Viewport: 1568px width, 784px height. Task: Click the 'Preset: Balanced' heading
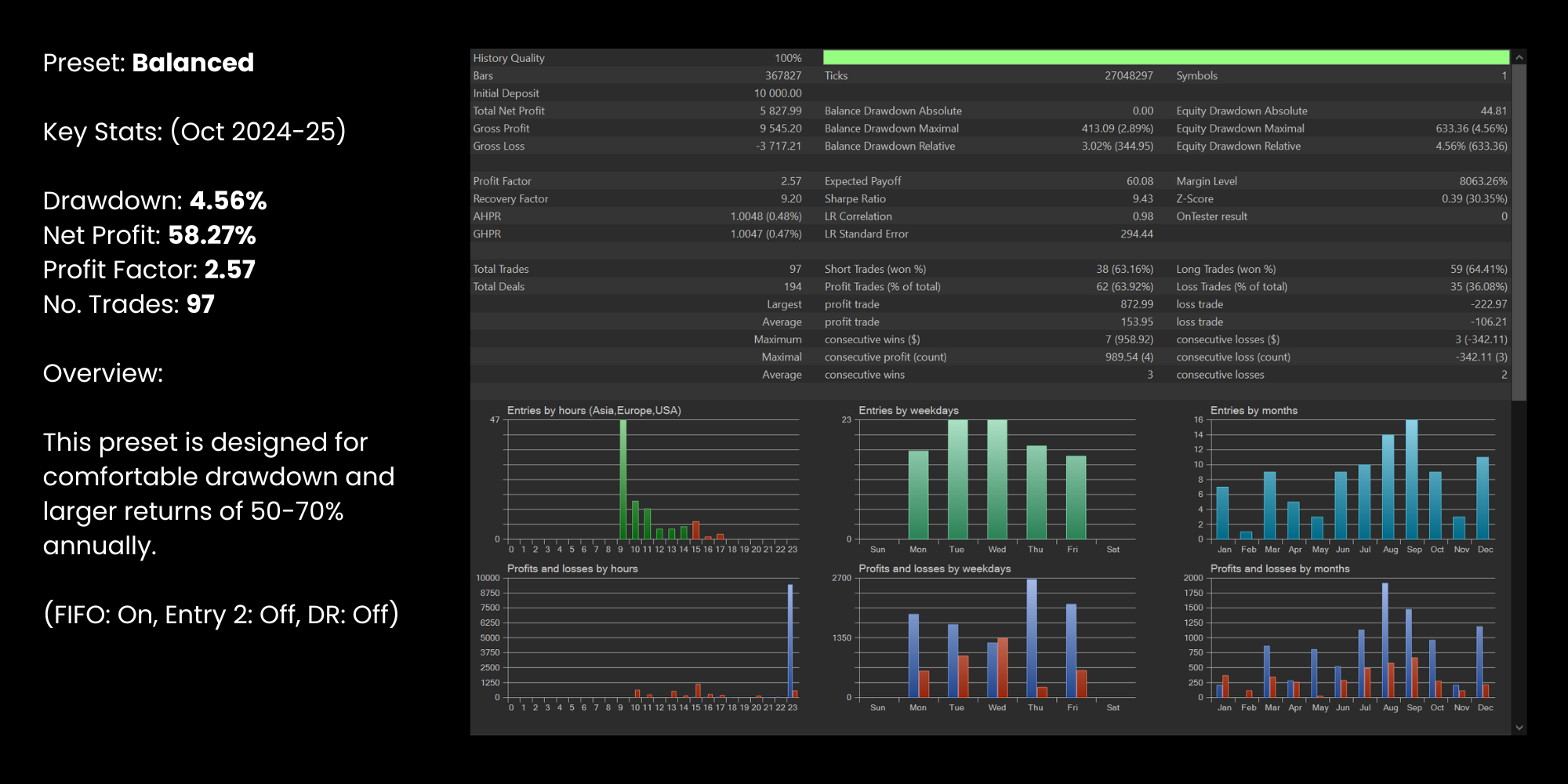pos(148,63)
